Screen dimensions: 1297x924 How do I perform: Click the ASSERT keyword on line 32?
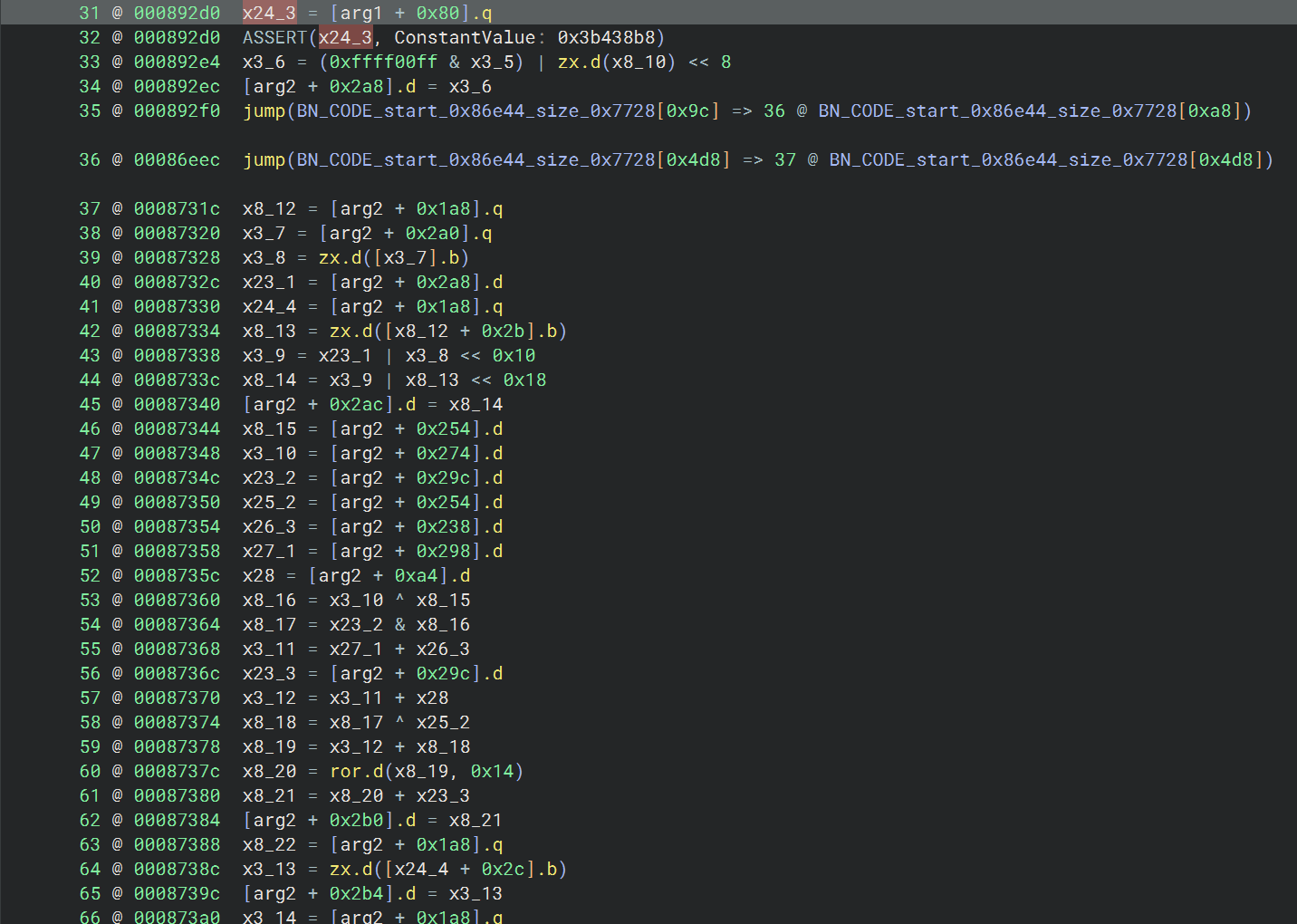(274, 37)
